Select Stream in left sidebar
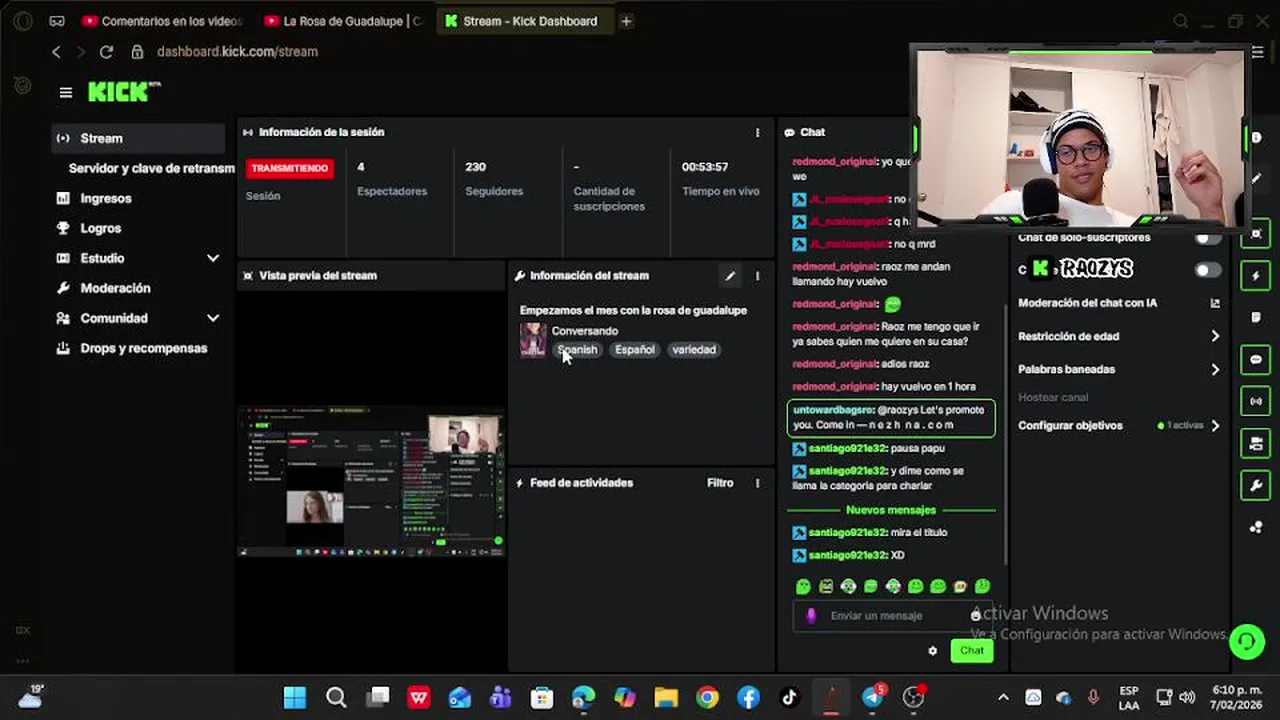The width and height of the screenshot is (1280, 720). tap(139, 138)
